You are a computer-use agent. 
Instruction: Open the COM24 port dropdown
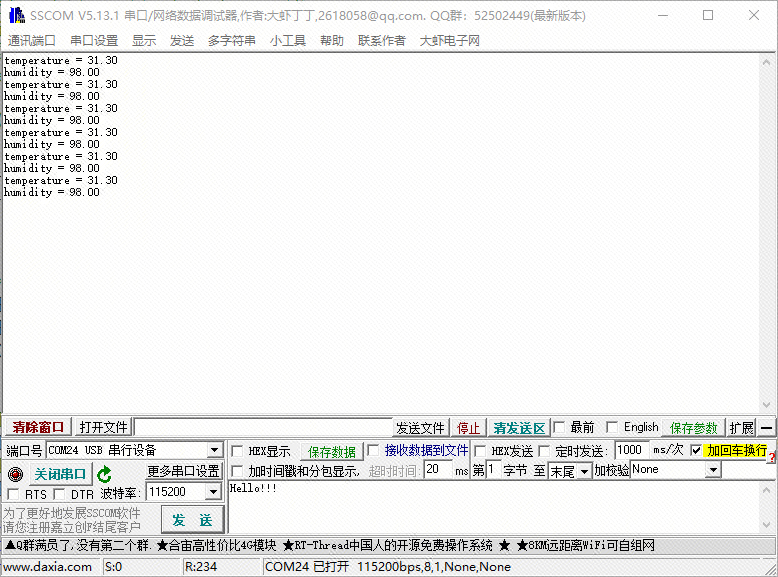tap(214, 450)
